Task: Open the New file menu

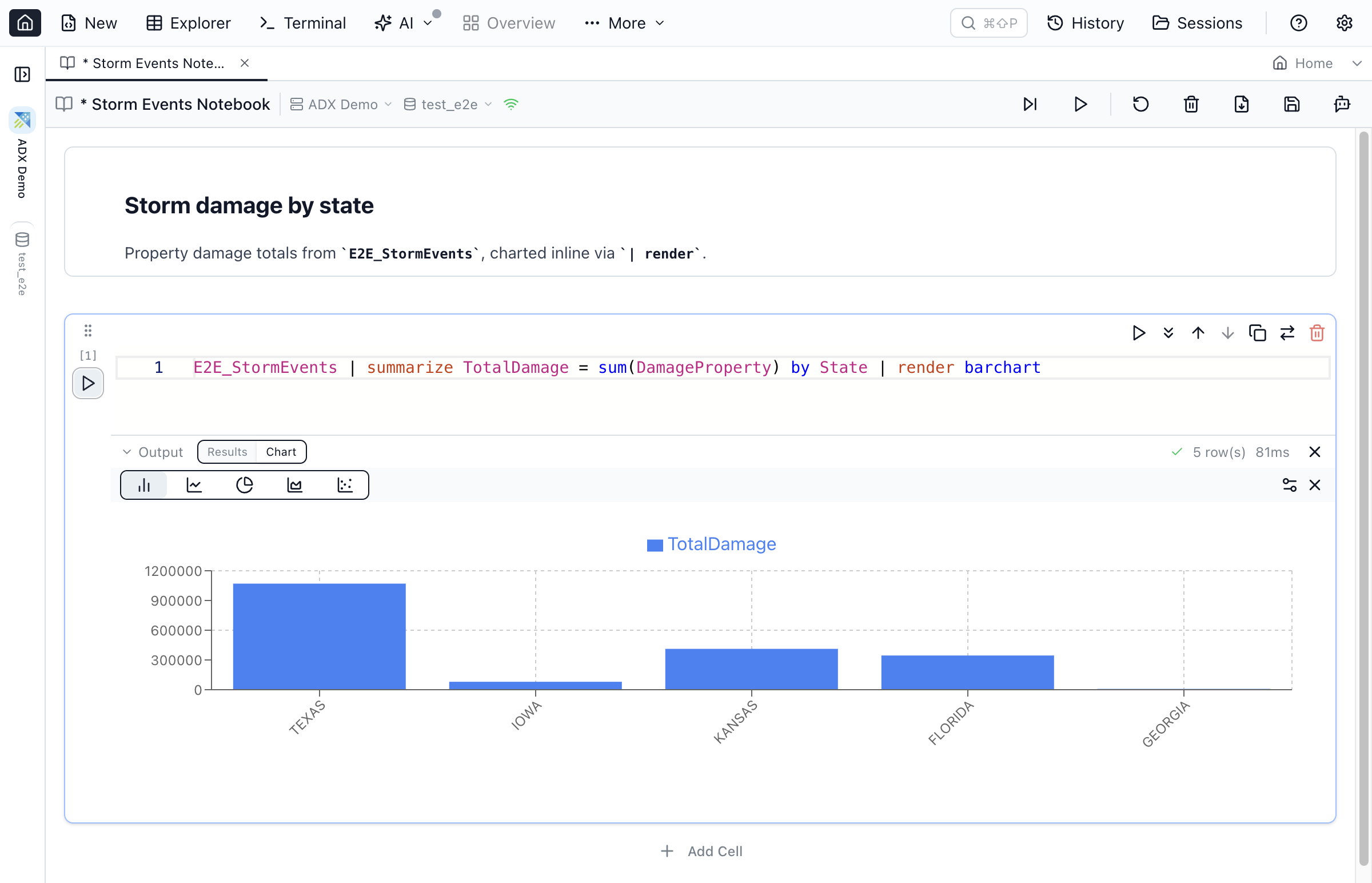Action: tap(89, 23)
